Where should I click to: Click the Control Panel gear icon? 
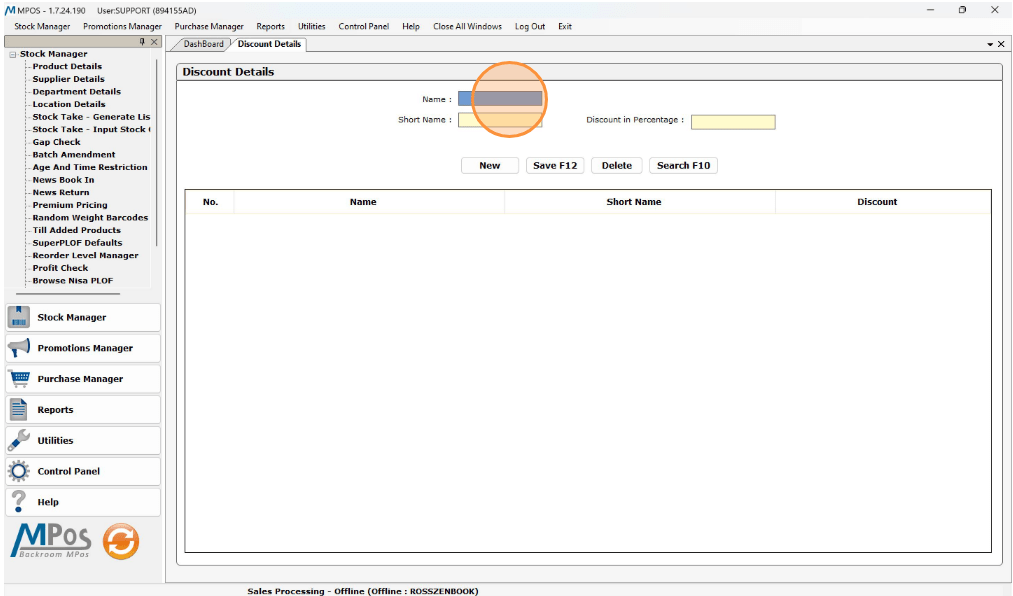pos(19,471)
